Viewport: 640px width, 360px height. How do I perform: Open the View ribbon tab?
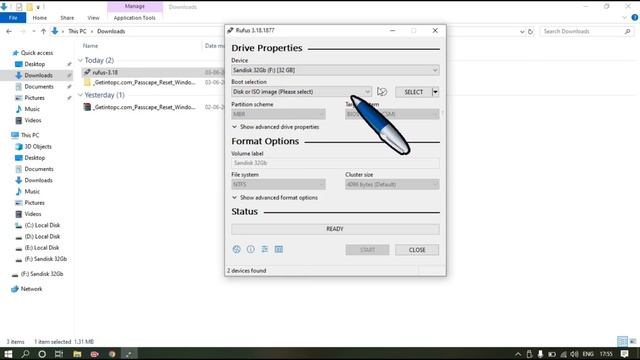point(93,18)
